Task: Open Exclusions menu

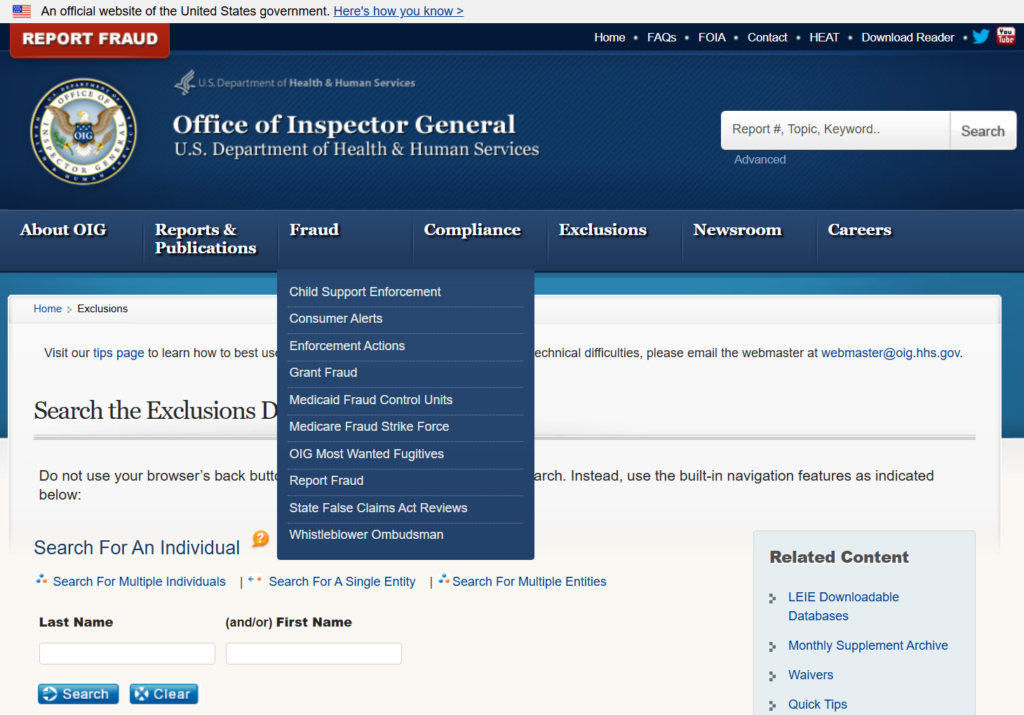Action: pos(602,230)
